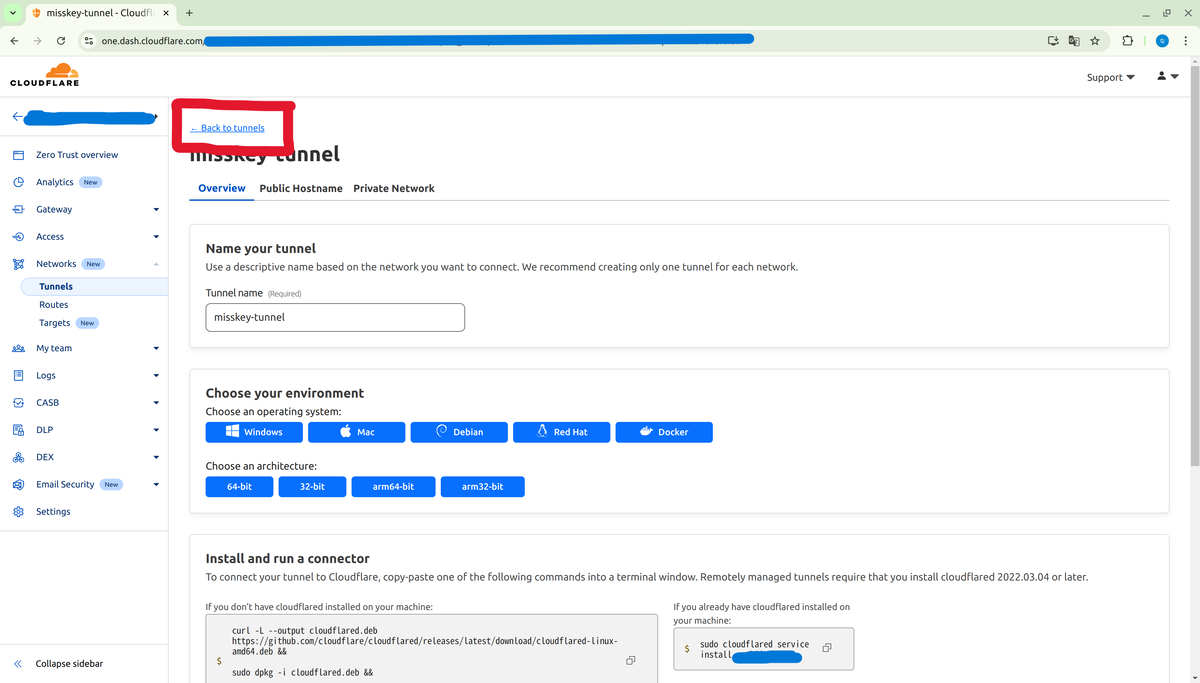1200x683 pixels.
Task: Open Routes in the Networks submenu
Action: (54, 305)
